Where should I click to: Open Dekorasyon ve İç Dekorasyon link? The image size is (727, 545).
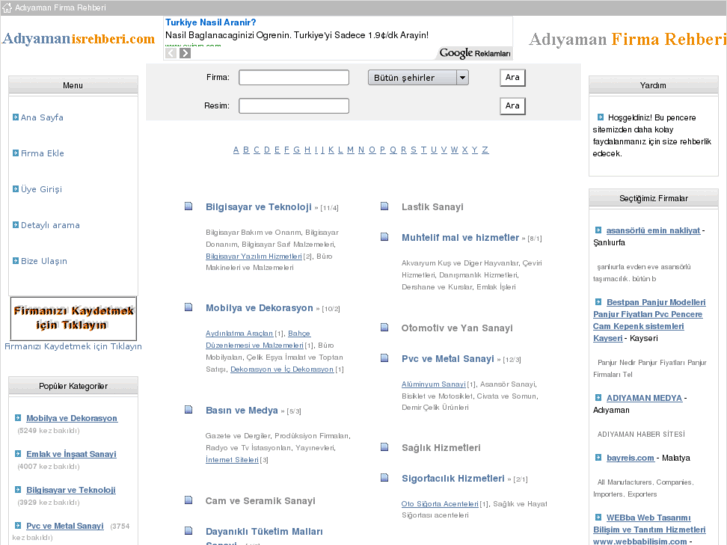282,369
